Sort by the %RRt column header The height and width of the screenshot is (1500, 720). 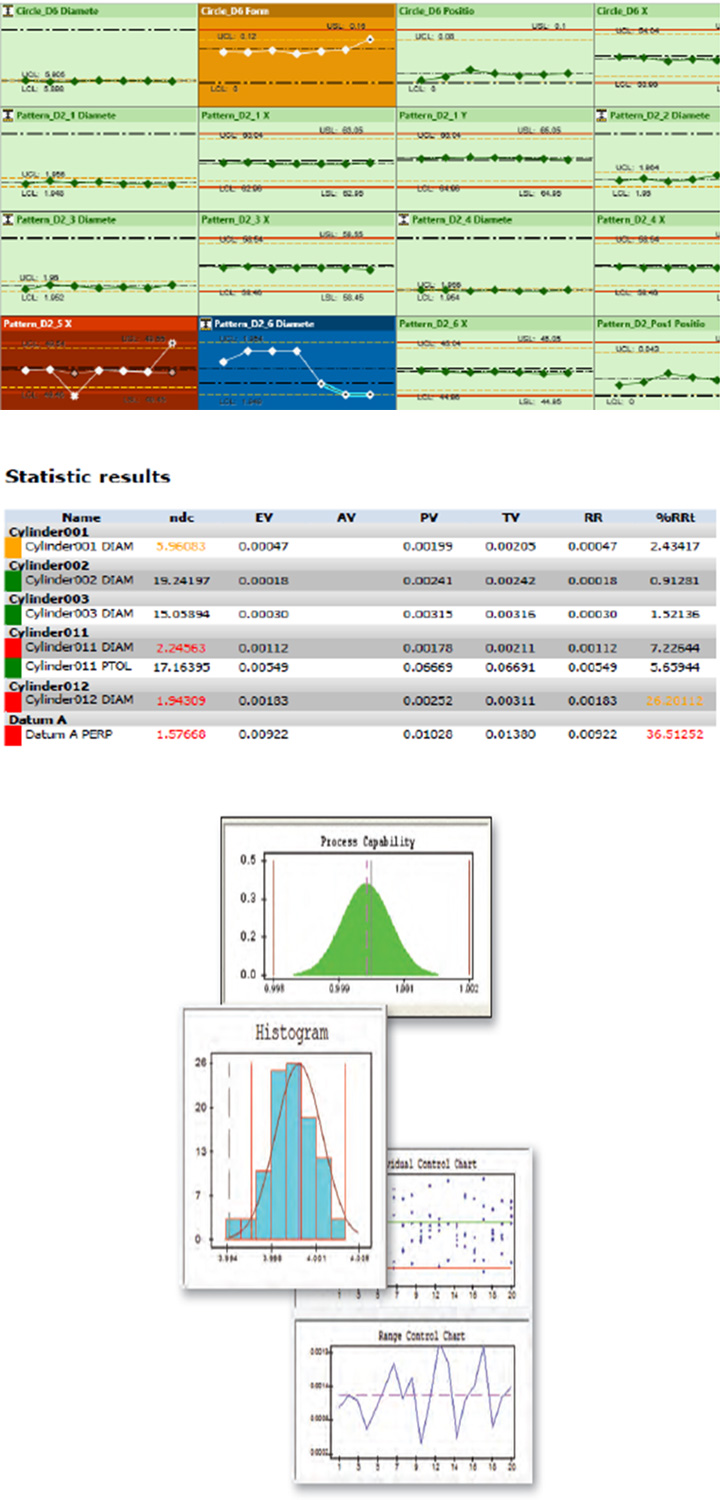[674, 518]
